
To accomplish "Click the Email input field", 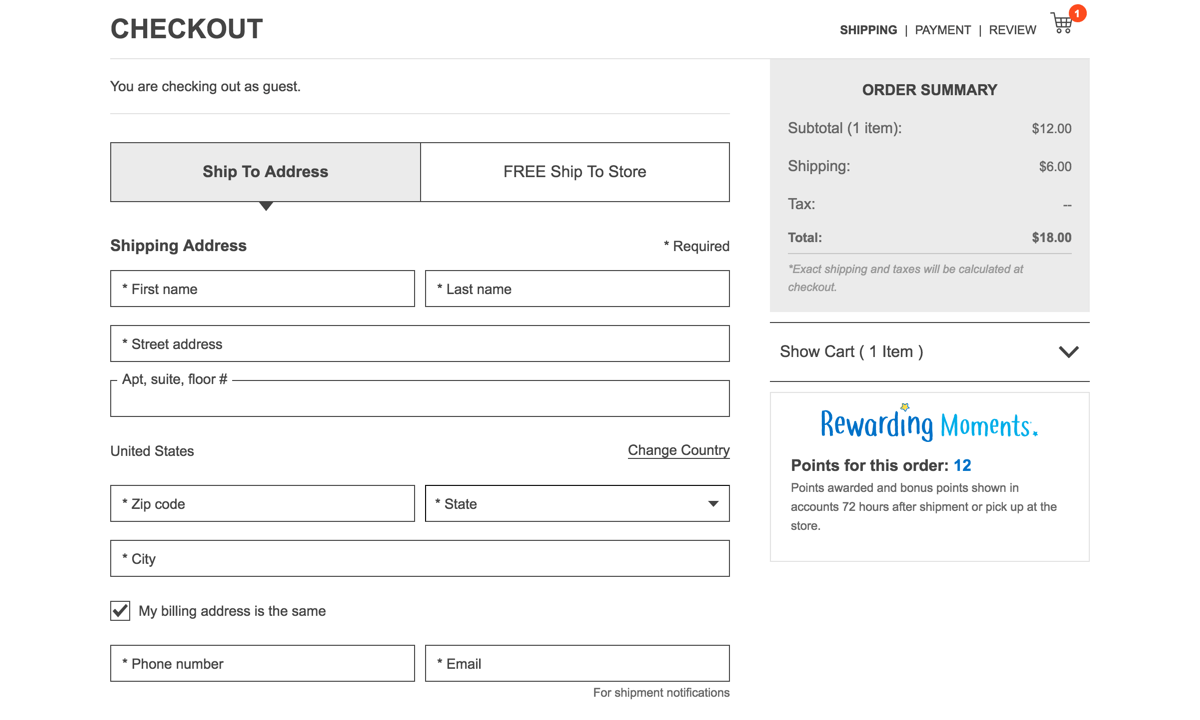I will click(x=577, y=664).
